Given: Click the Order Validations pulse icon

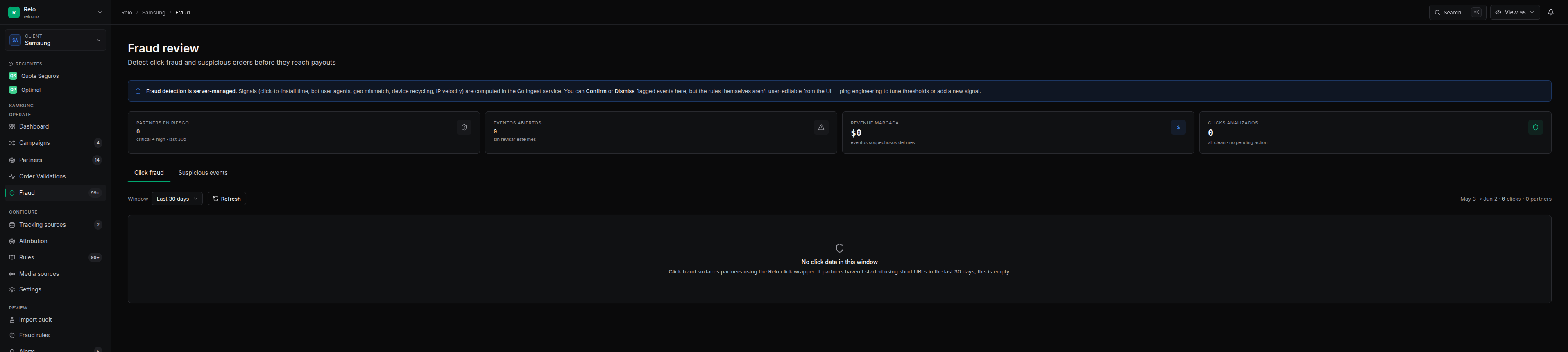Looking at the screenshot, I should (11, 176).
